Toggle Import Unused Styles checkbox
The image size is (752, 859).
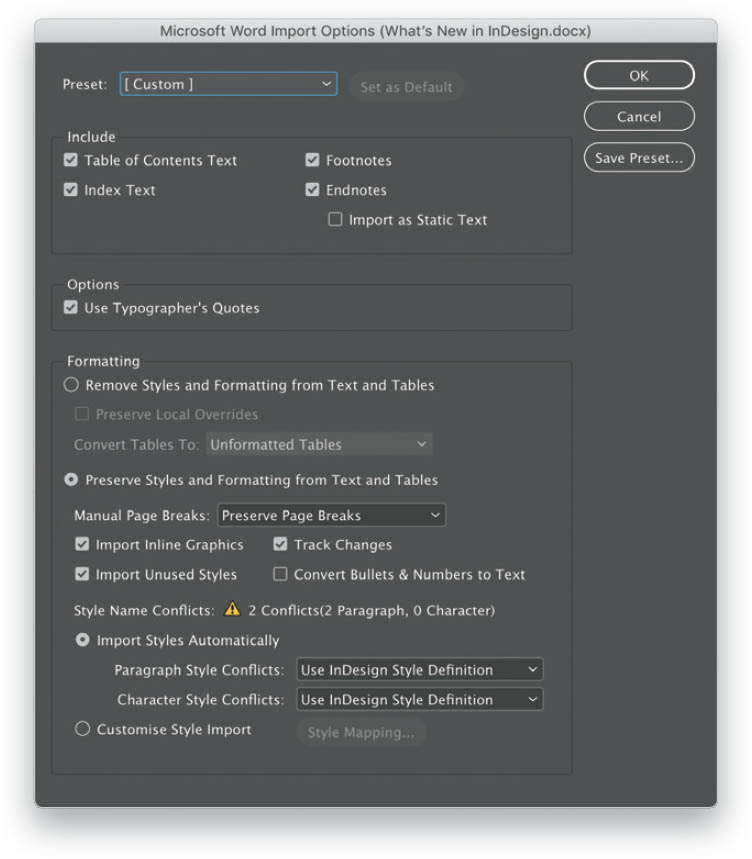[x=82, y=574]
